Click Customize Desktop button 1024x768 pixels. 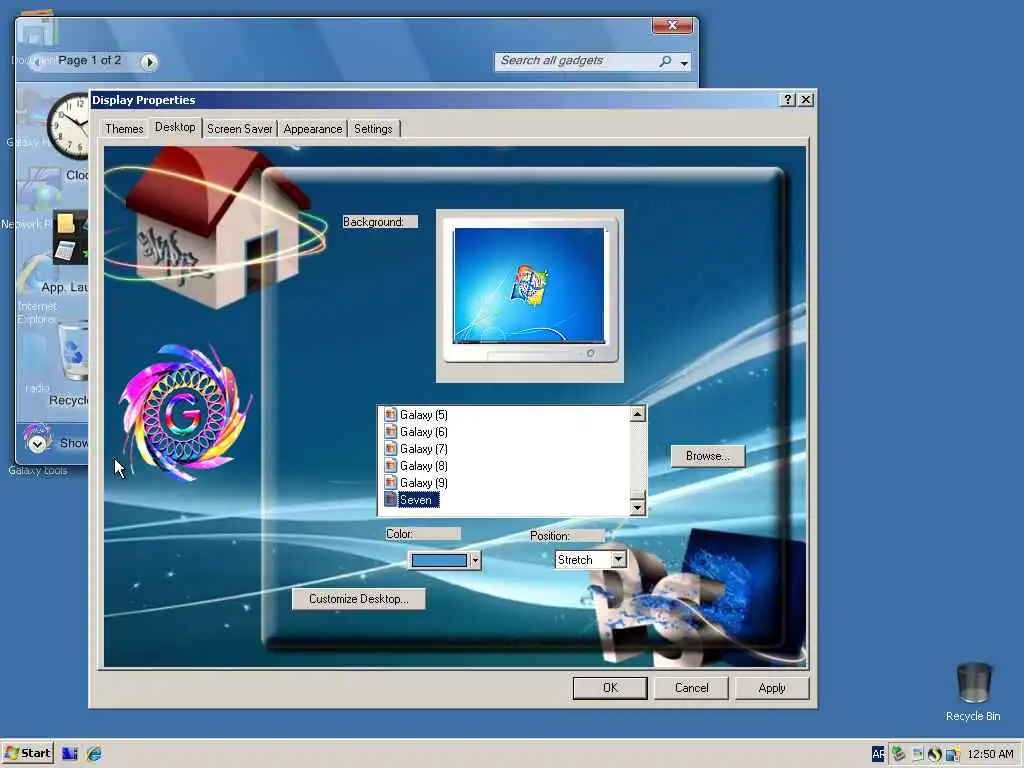click(x=359, y=599)
